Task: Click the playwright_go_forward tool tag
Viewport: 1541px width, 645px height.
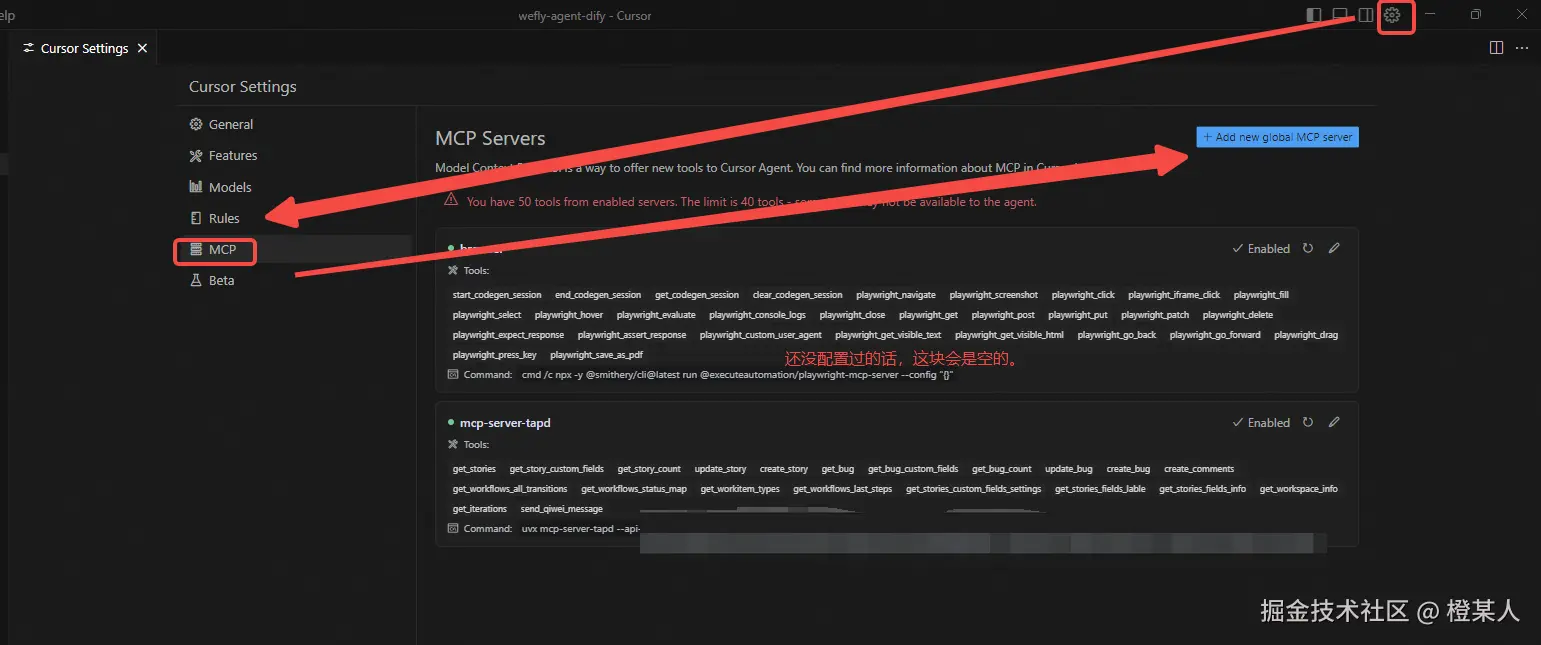Action: 1215,335
